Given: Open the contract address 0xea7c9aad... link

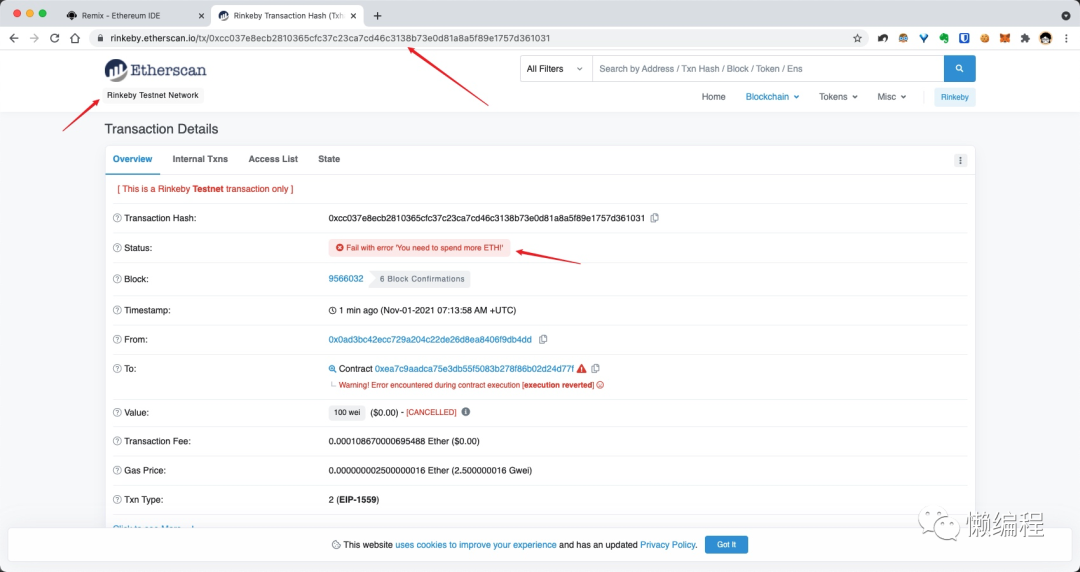Looking at the screenshot, I should (x=474, y=369).
